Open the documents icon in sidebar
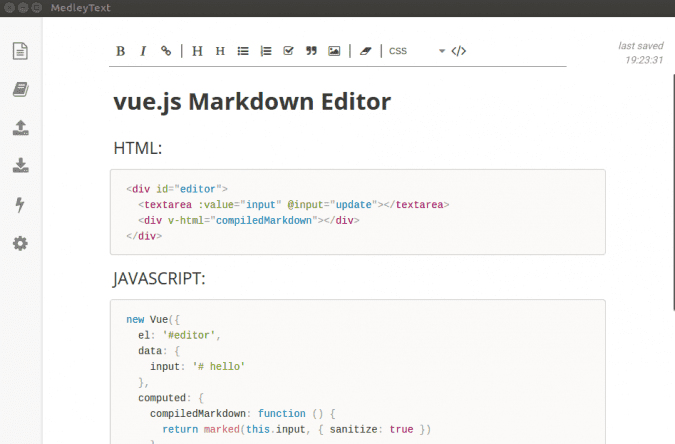 pyautogui.click(x=20, y=51)
